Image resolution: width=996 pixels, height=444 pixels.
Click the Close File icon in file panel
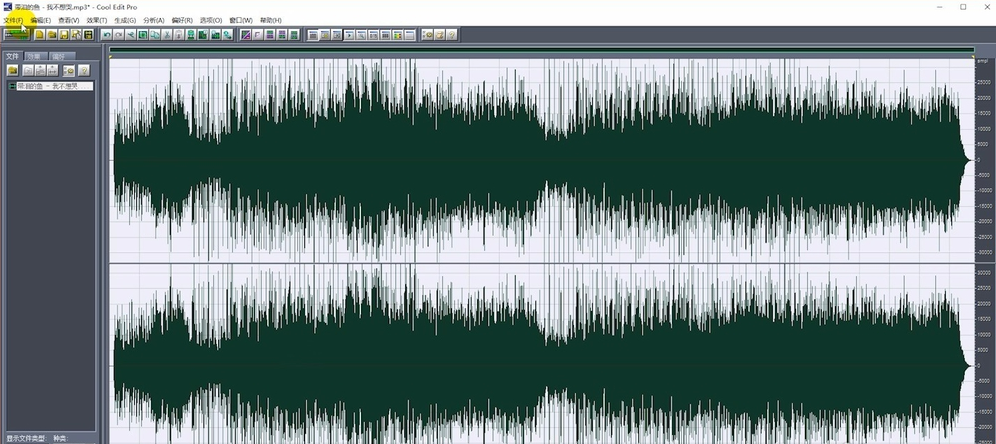point(28,71)
